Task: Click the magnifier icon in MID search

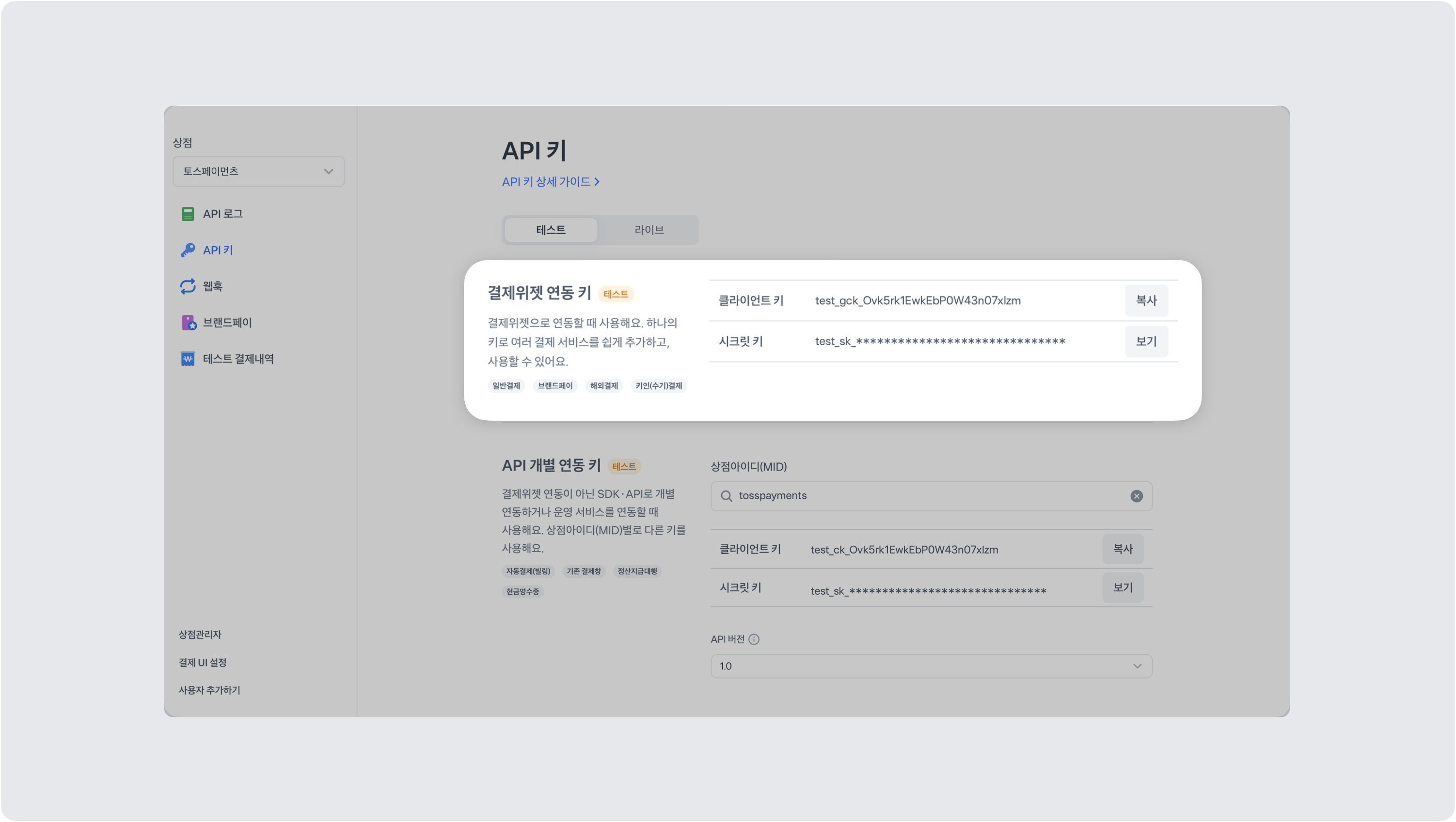Action: 726,496
